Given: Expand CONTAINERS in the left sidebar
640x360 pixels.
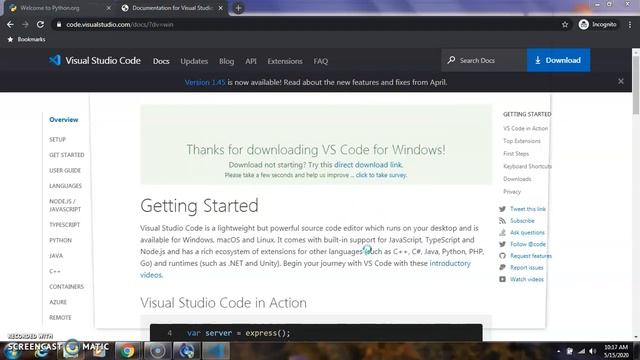Looking at the screenshot, I should (x=66, y=287).
